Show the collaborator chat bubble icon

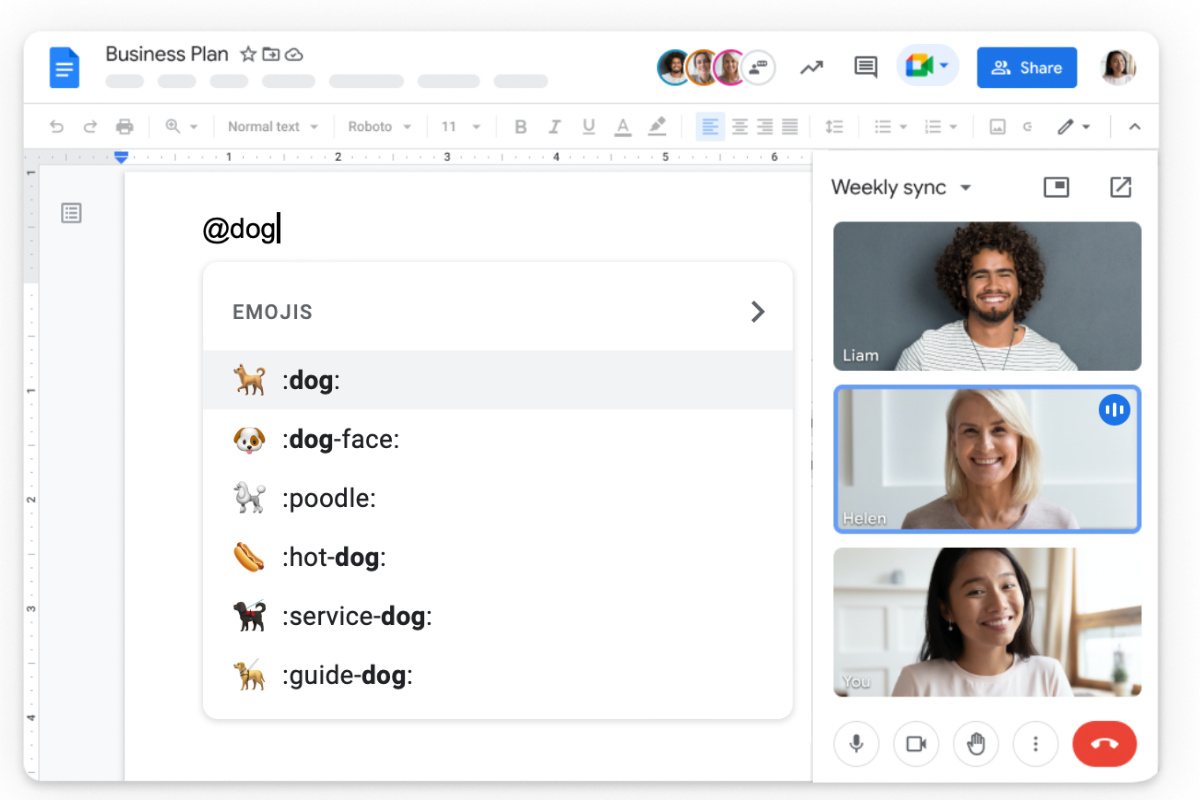click(x=758, y=68)
